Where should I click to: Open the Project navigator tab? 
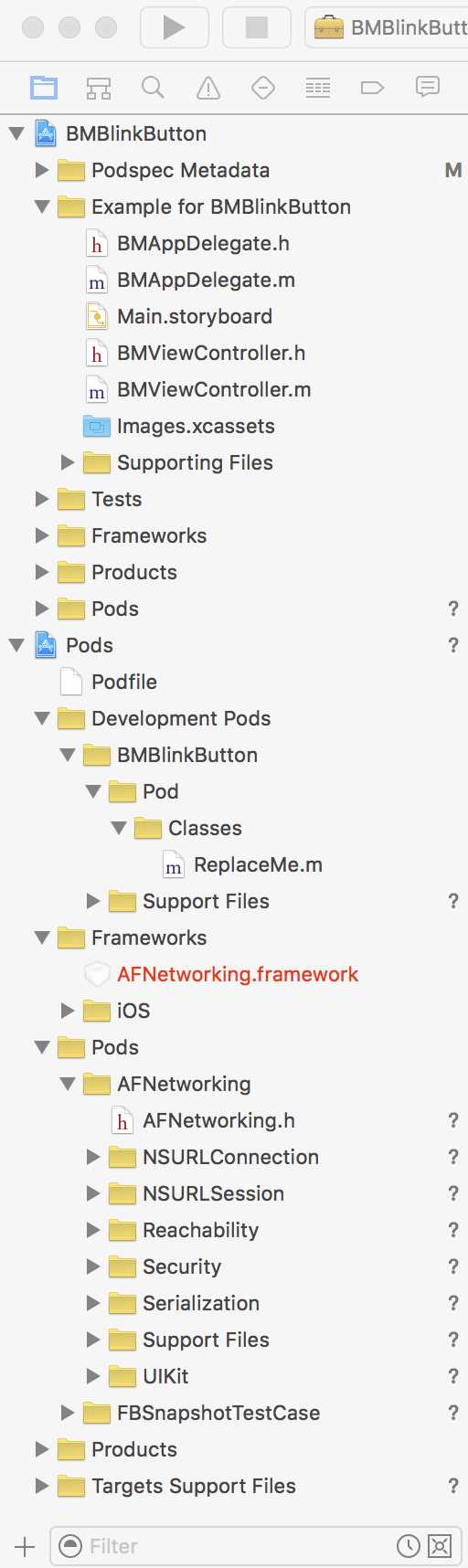tap(44, 88)
